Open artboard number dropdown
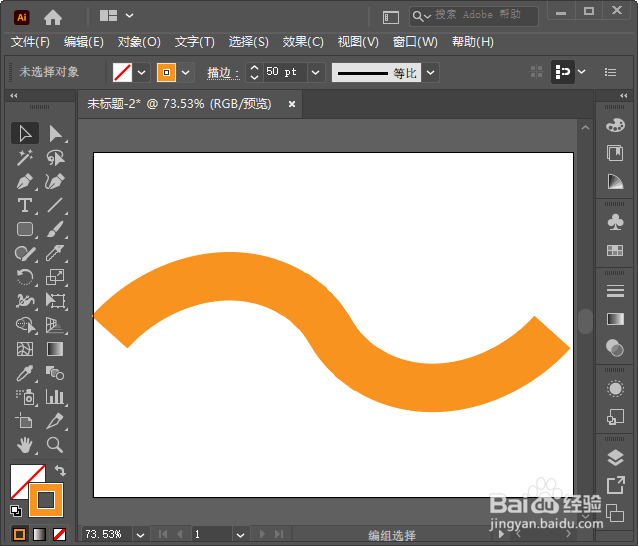 click(x=240, y=535)
